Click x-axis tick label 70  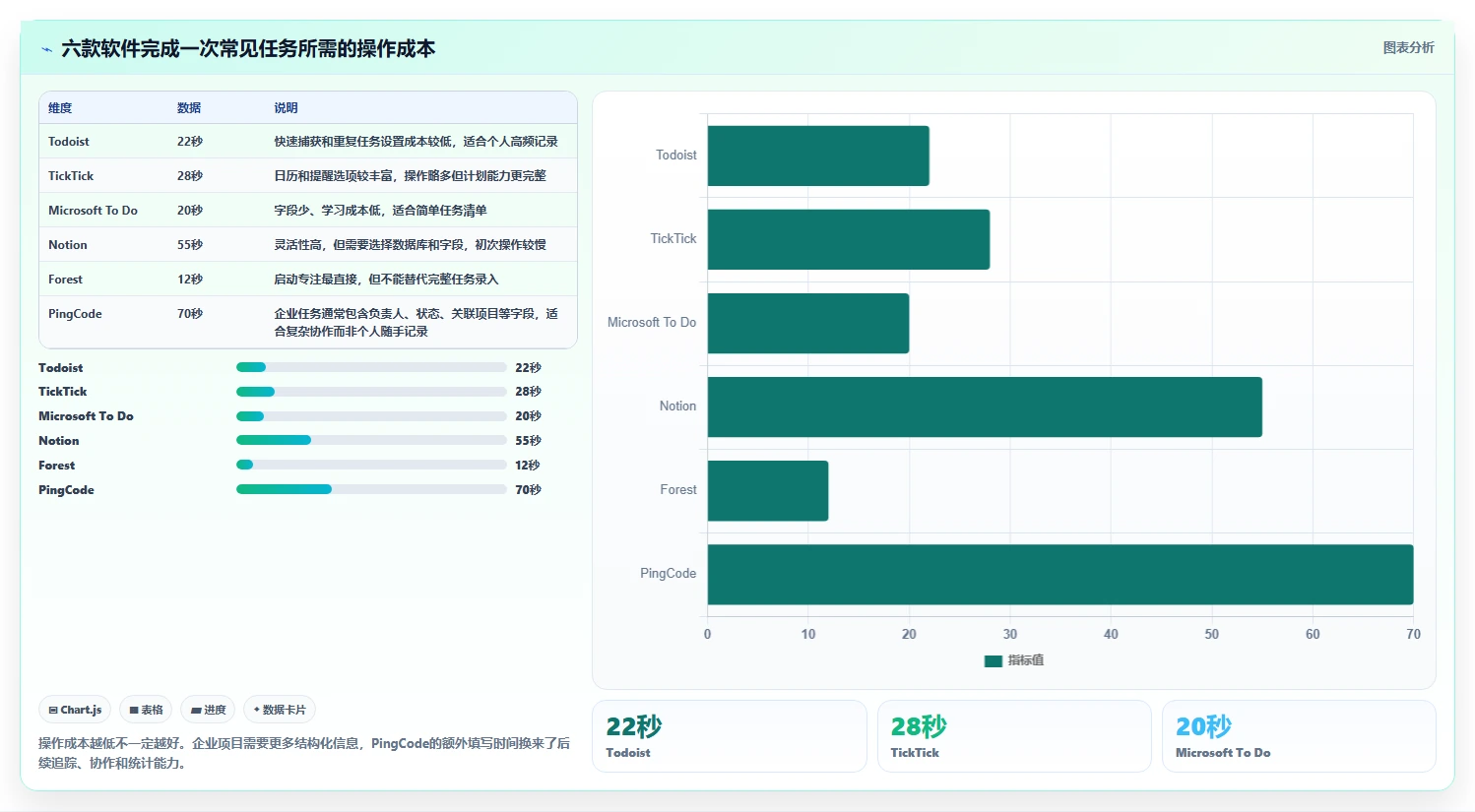pyautogui.click(x=1413, y=634)
